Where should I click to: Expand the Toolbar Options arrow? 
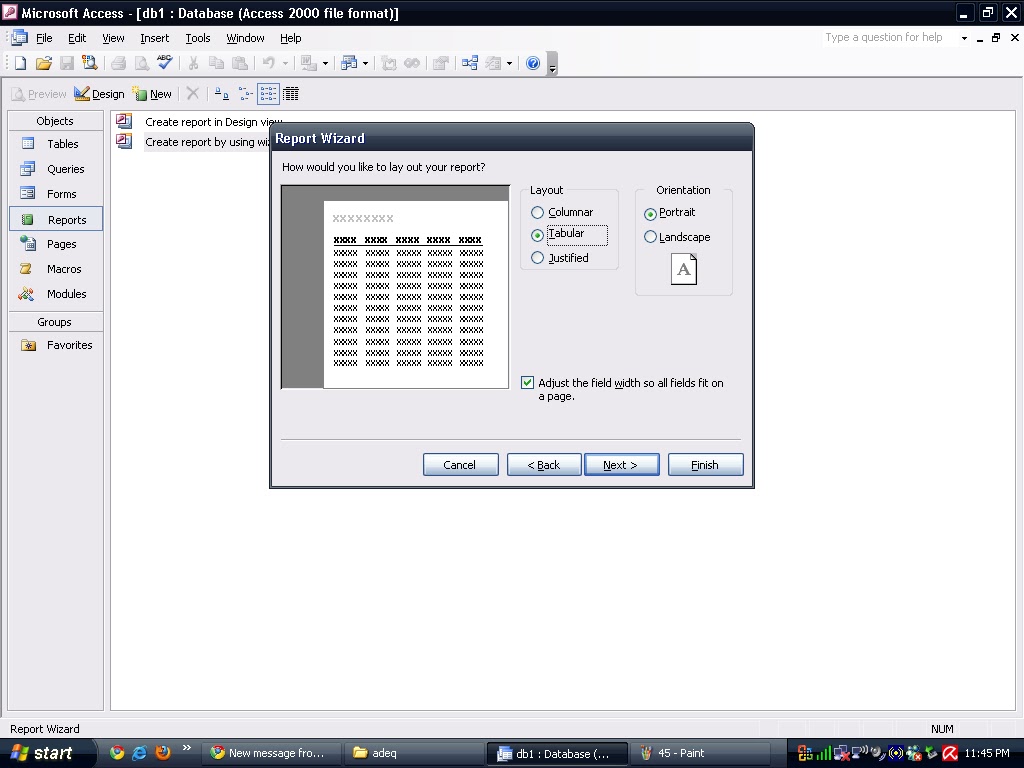tap(552, 65)
